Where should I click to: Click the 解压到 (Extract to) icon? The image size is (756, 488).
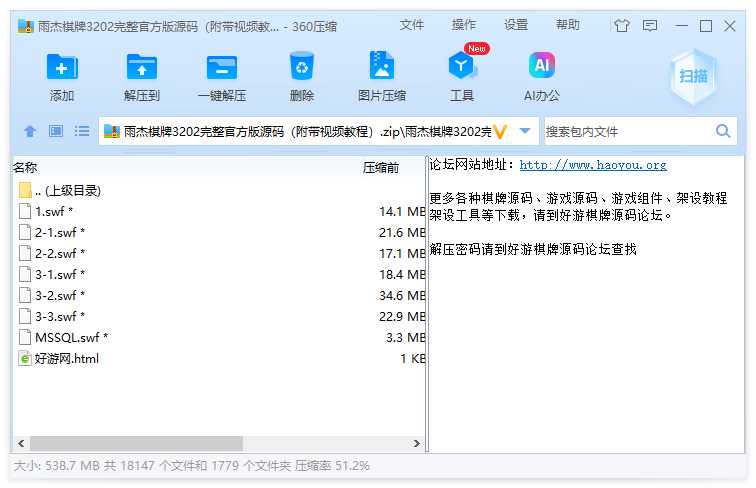[141, 67]
